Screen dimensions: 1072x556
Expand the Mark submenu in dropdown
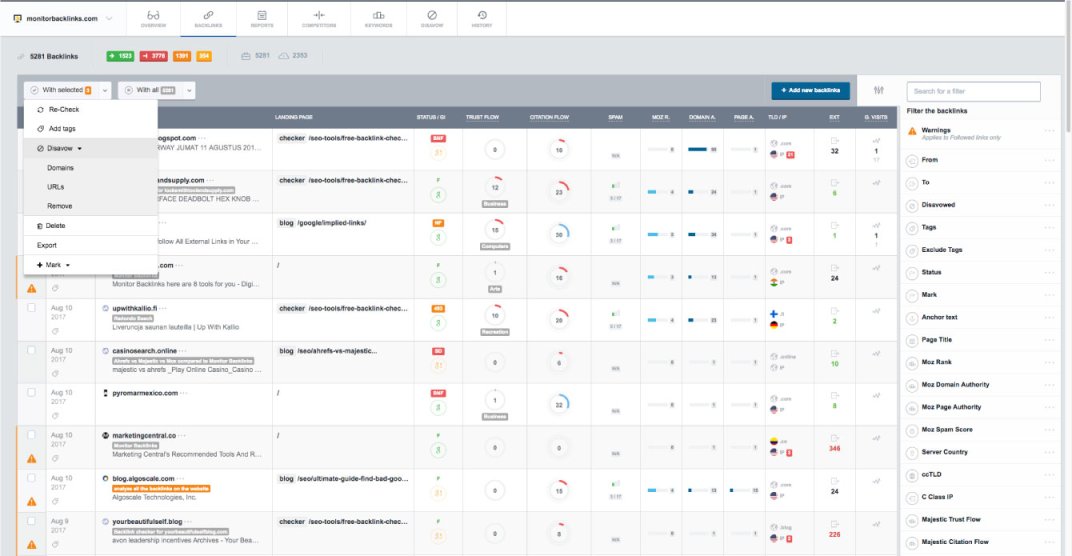53,264
